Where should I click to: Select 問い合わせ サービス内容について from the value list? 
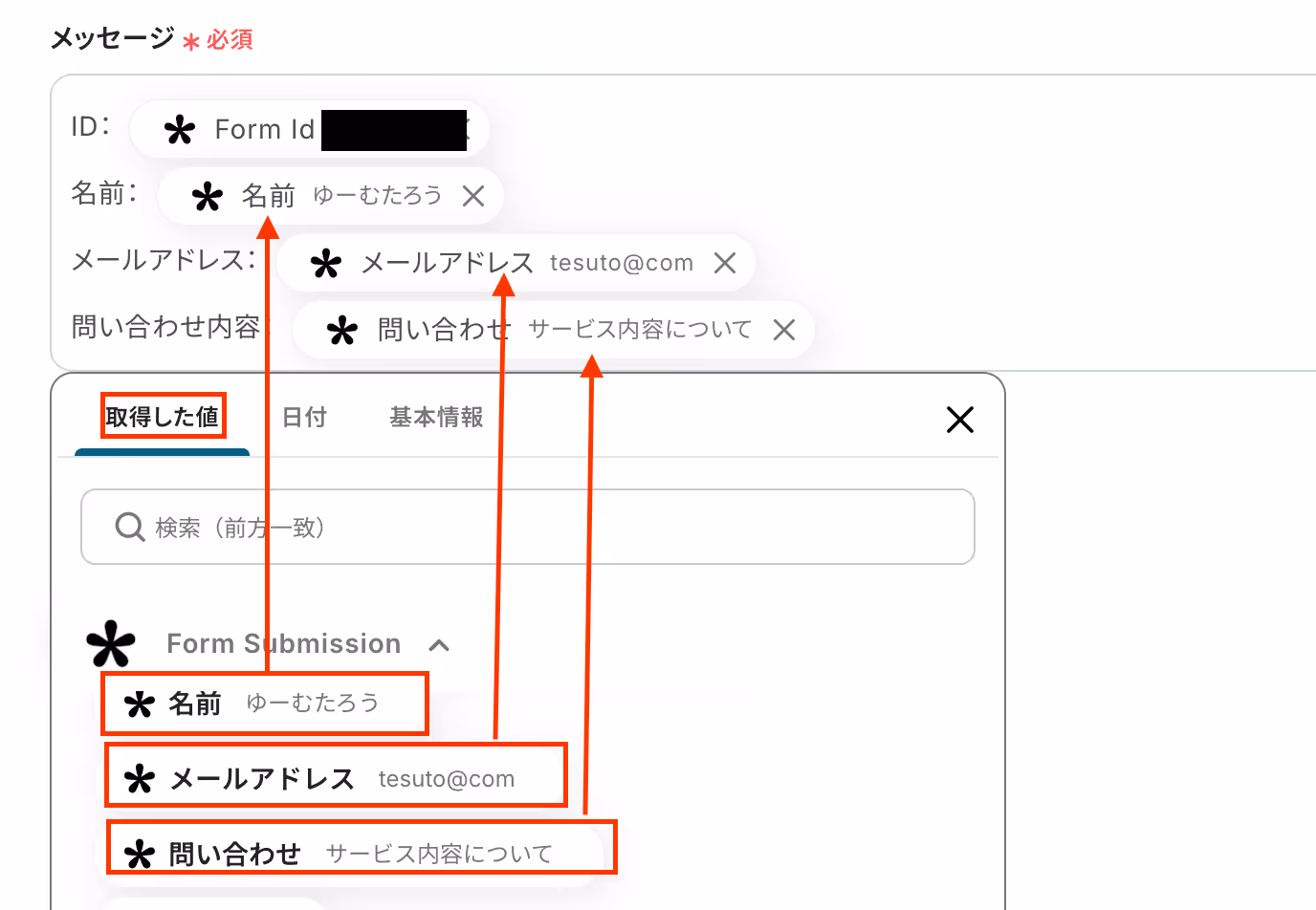(361, 848)
